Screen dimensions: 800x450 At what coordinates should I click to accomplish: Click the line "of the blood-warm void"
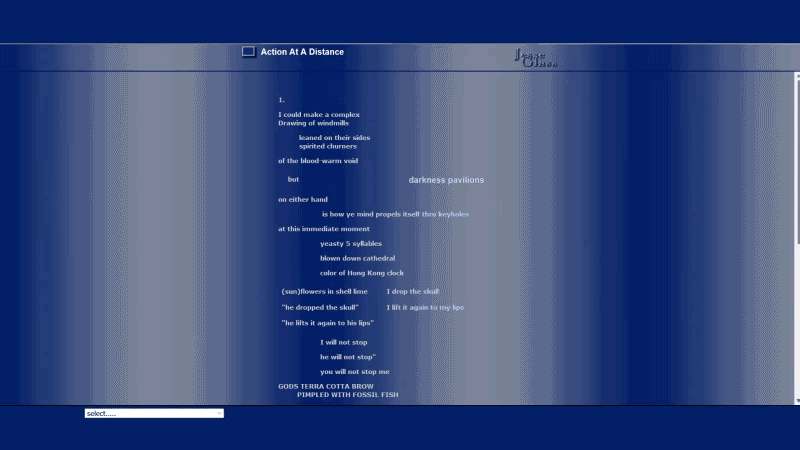click(x=318, y=161)
